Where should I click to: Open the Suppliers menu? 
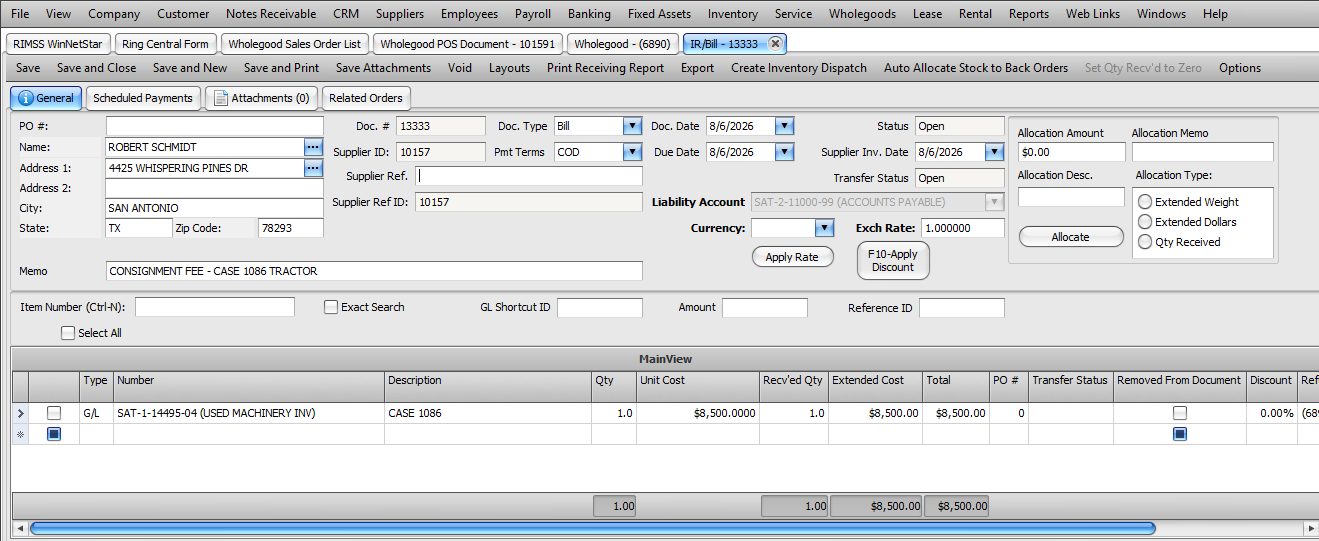pos(400,14)
